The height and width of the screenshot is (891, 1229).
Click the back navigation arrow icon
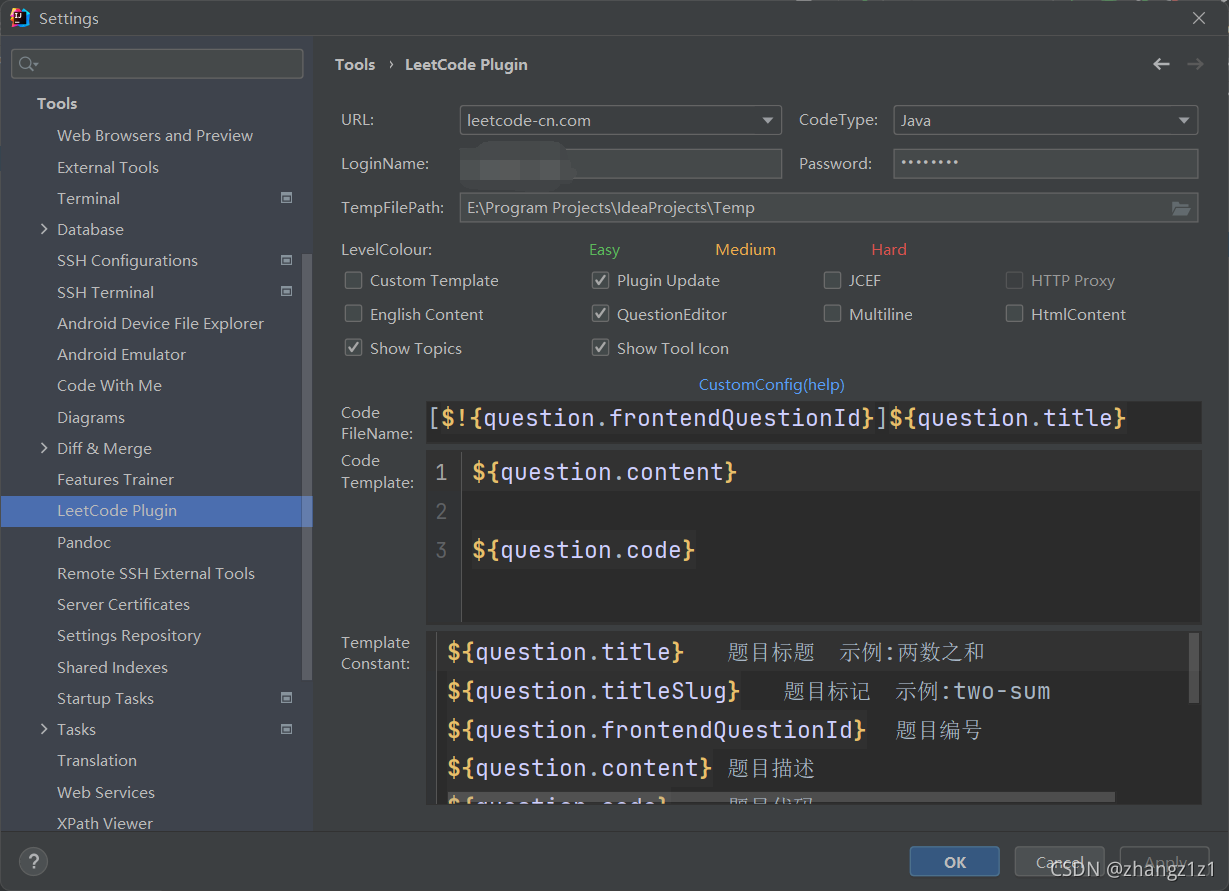tap(1161, 64)
